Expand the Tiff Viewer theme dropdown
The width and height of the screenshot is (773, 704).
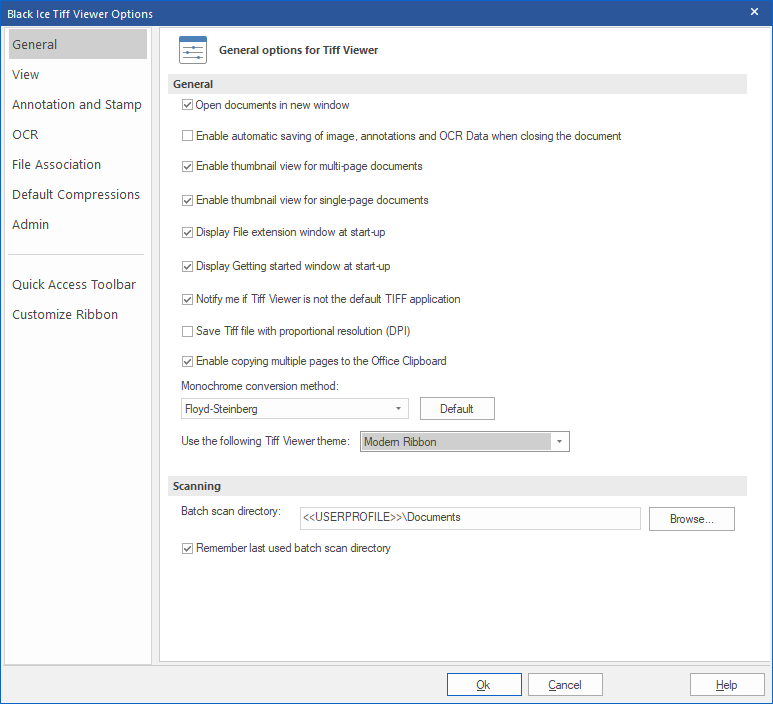coord(560,441)
